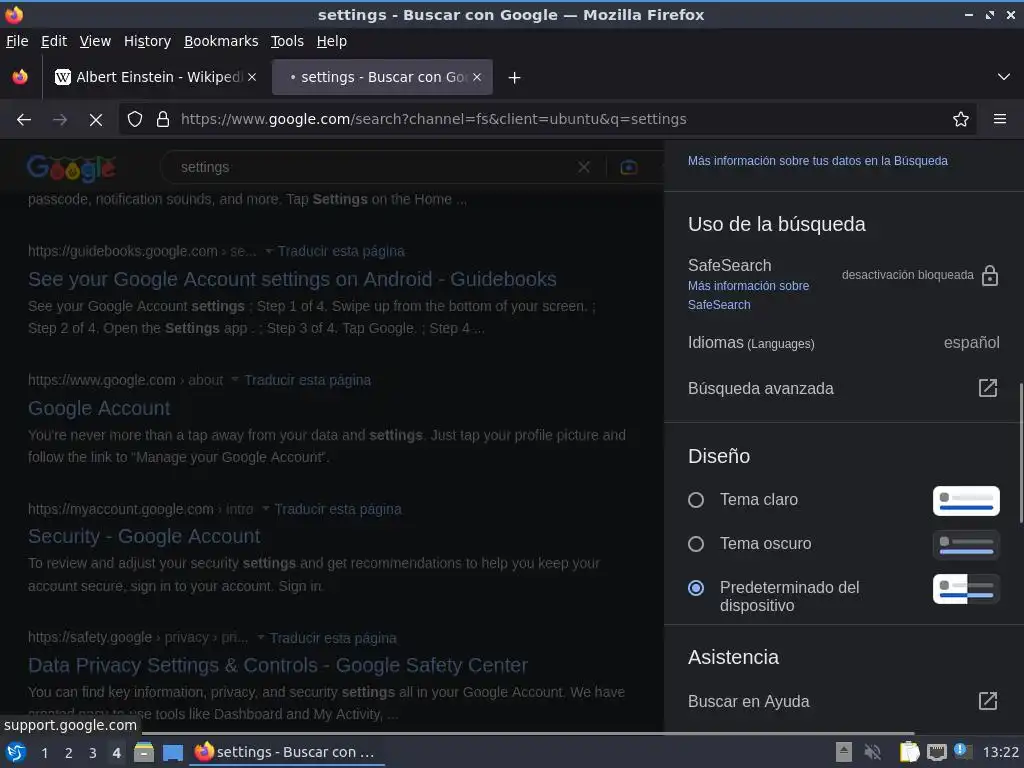The width and height of the screenshot is (1024, 768).
Task: Close the Albert Einstein Wikipedia tab
Action: (x=252, y=77)
